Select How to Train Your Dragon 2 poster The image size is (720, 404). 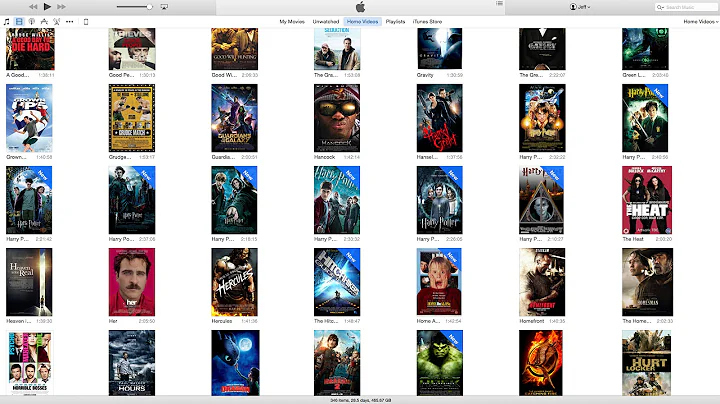[337, 363]
